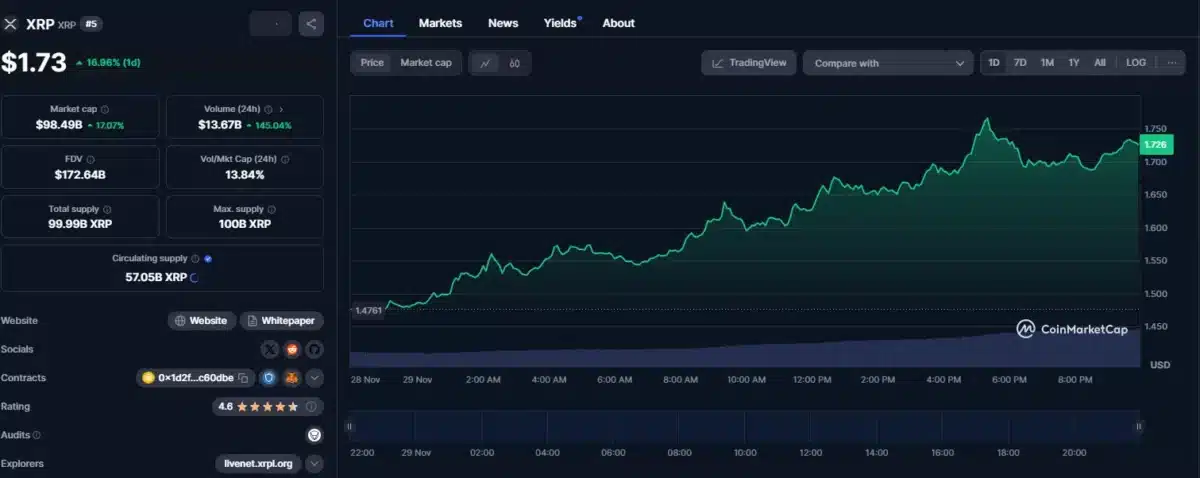Open the Compare with dropdown
Image resolution: width=1200 pixels, height=478 pixels.
tap(888, 63)
